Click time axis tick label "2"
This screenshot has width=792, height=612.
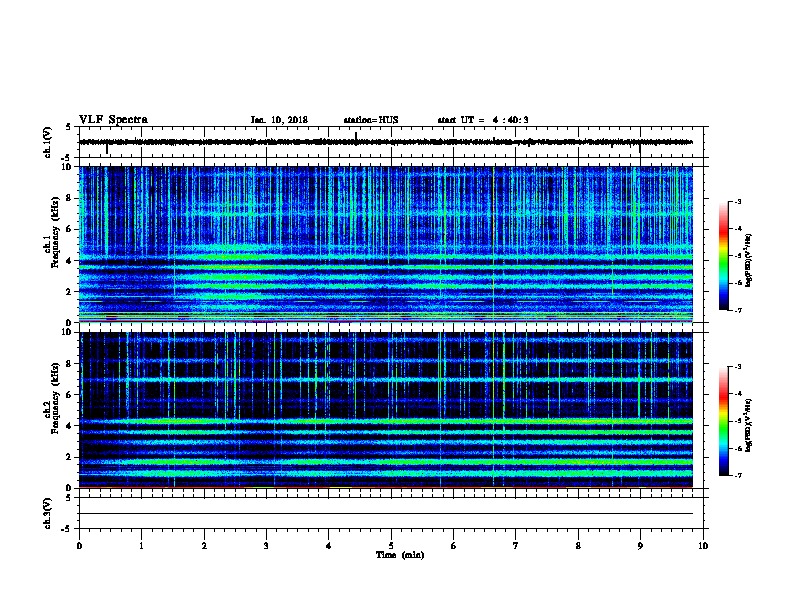click(204, 546)
